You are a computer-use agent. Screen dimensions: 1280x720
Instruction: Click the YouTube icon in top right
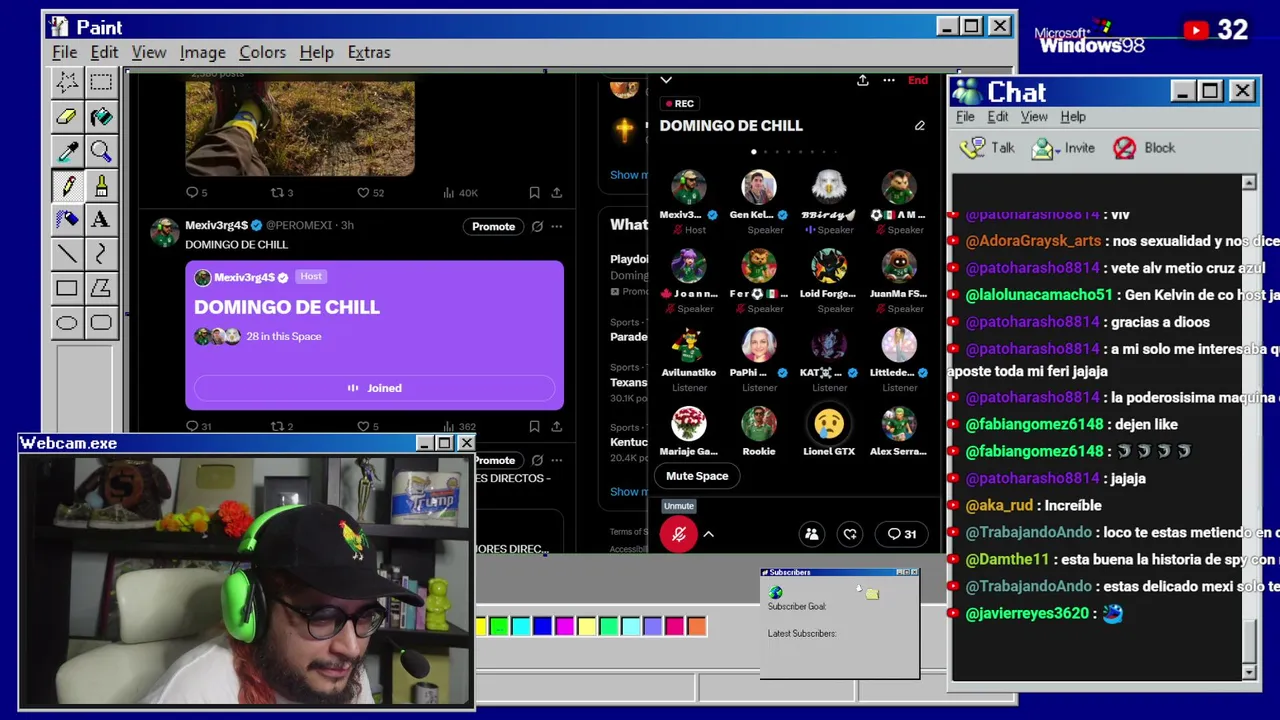pyautogui.click(x=1196, y=31)
